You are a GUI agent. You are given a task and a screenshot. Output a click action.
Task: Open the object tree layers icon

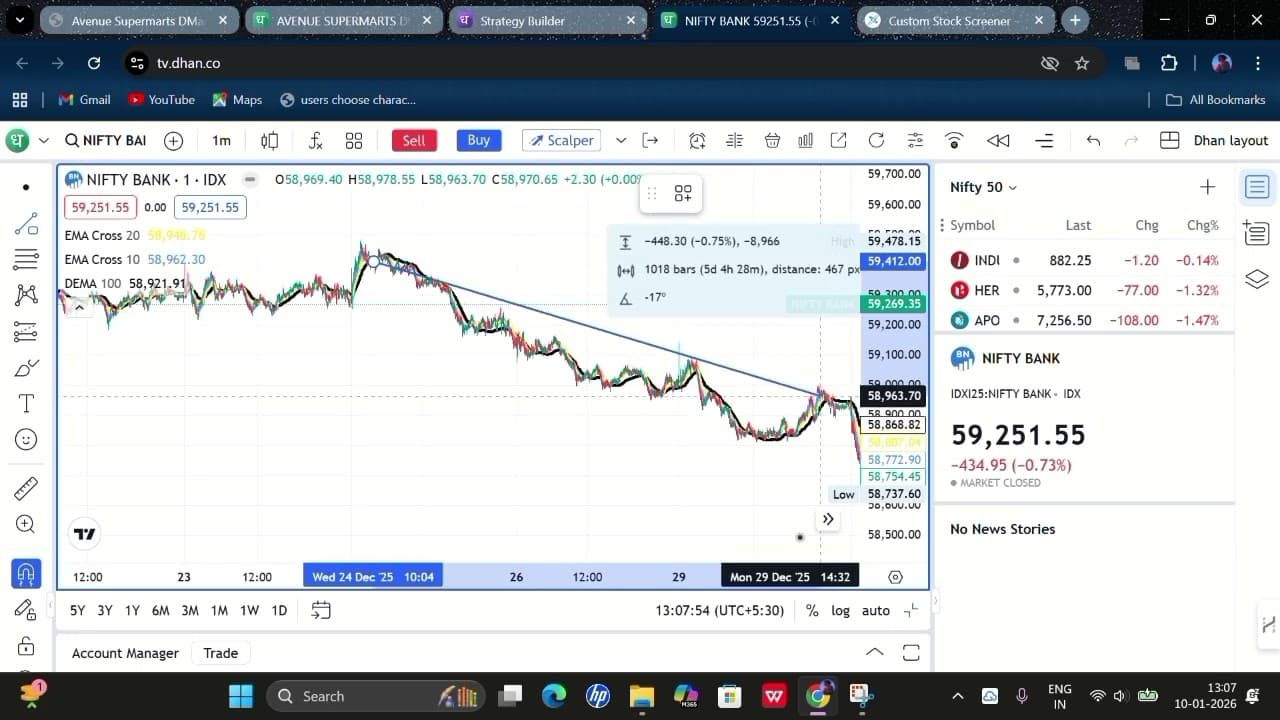coord(1257,279)
